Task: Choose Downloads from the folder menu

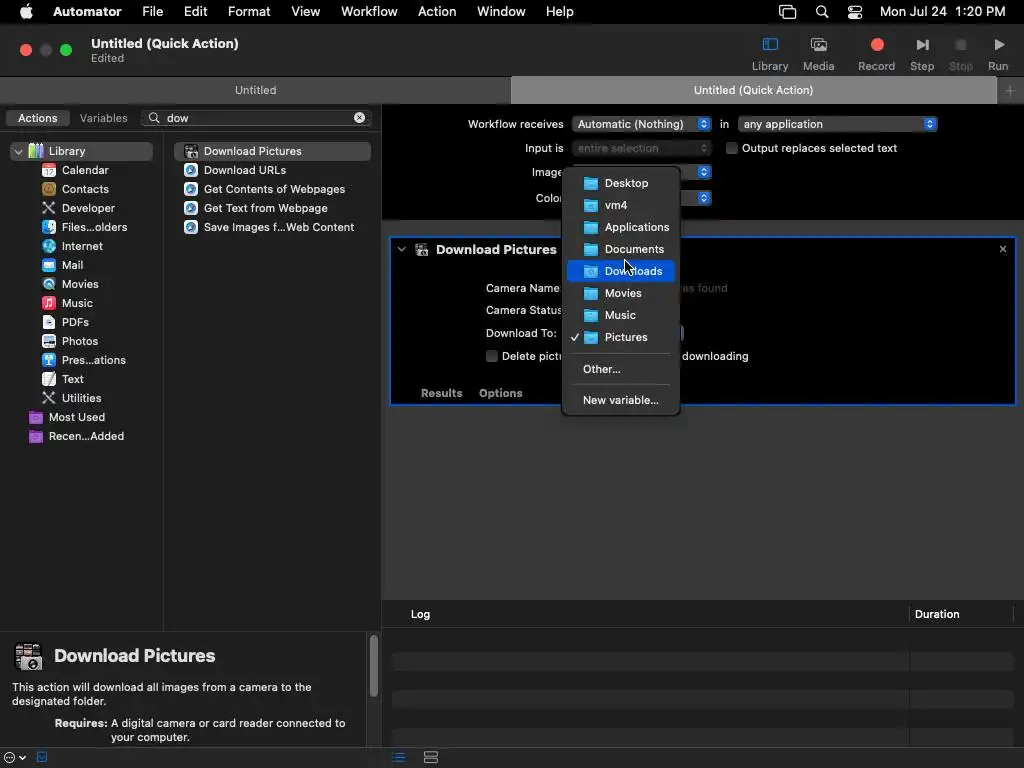Action: pos(620,271)
